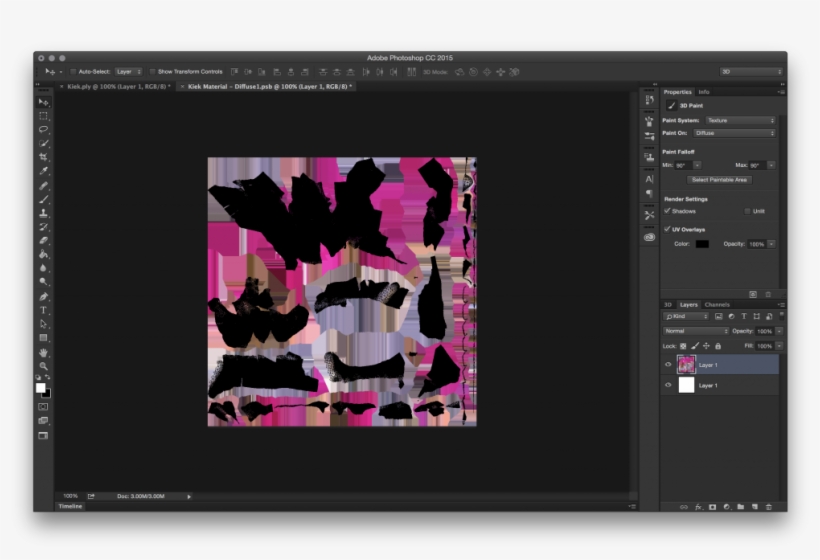
Task: Toggle Lock transparent pixels
Action: pos(683,346)
